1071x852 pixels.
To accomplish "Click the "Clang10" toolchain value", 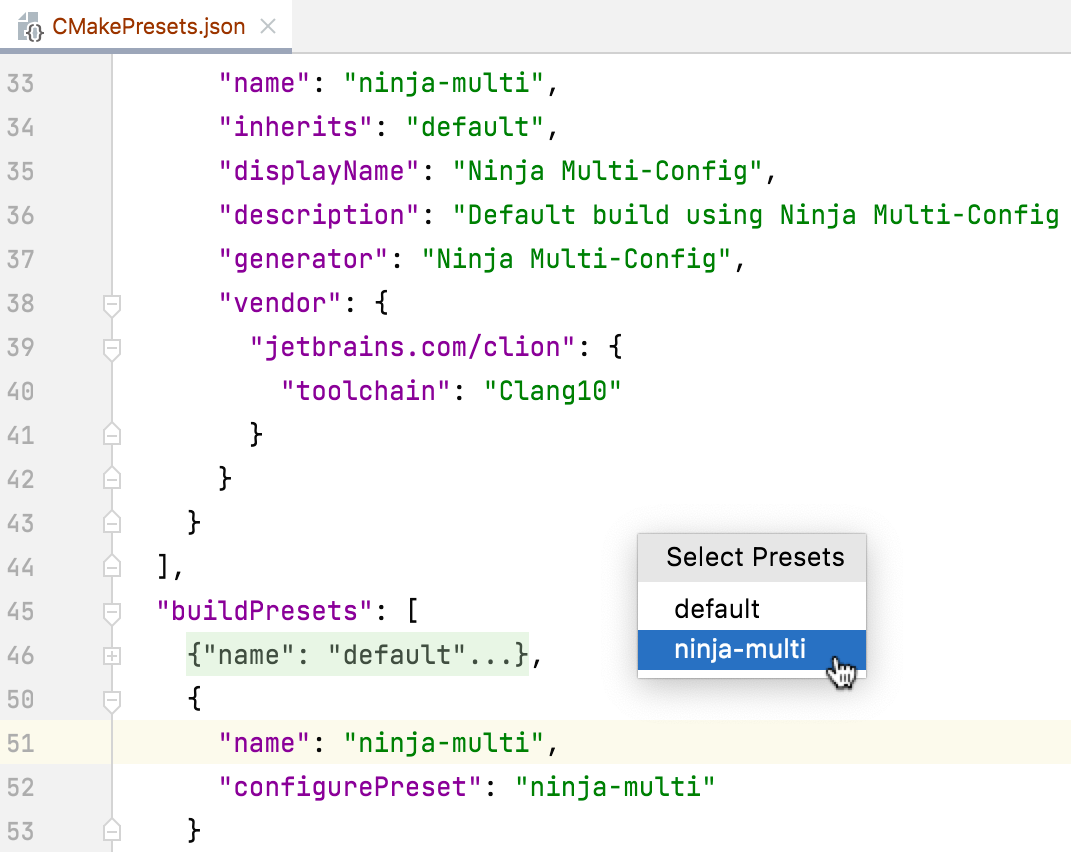I will point(553,391).
